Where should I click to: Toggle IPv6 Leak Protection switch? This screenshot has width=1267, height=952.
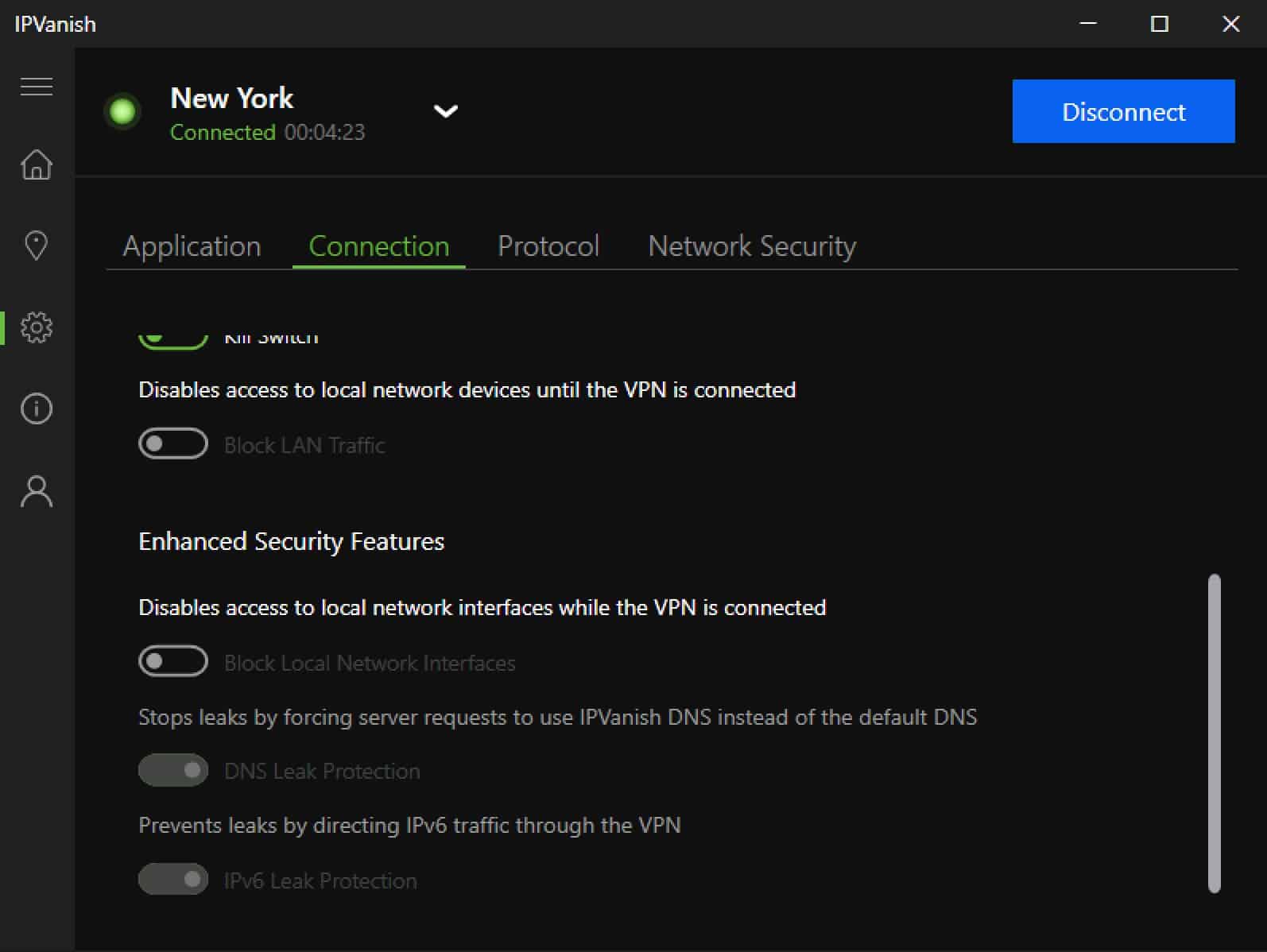pos(173,880)
